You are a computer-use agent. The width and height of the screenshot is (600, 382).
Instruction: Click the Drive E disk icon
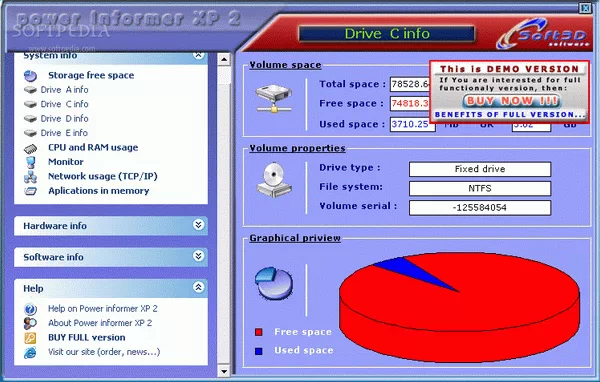(x=30, y=133)
